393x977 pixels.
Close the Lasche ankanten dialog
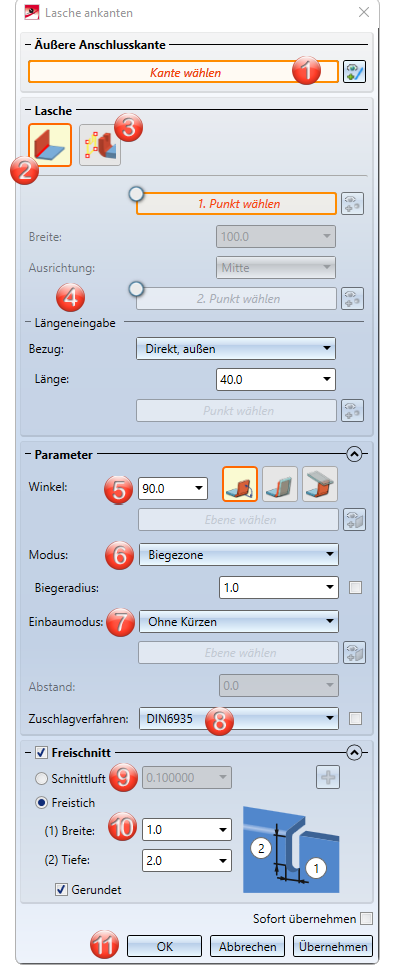365,12
